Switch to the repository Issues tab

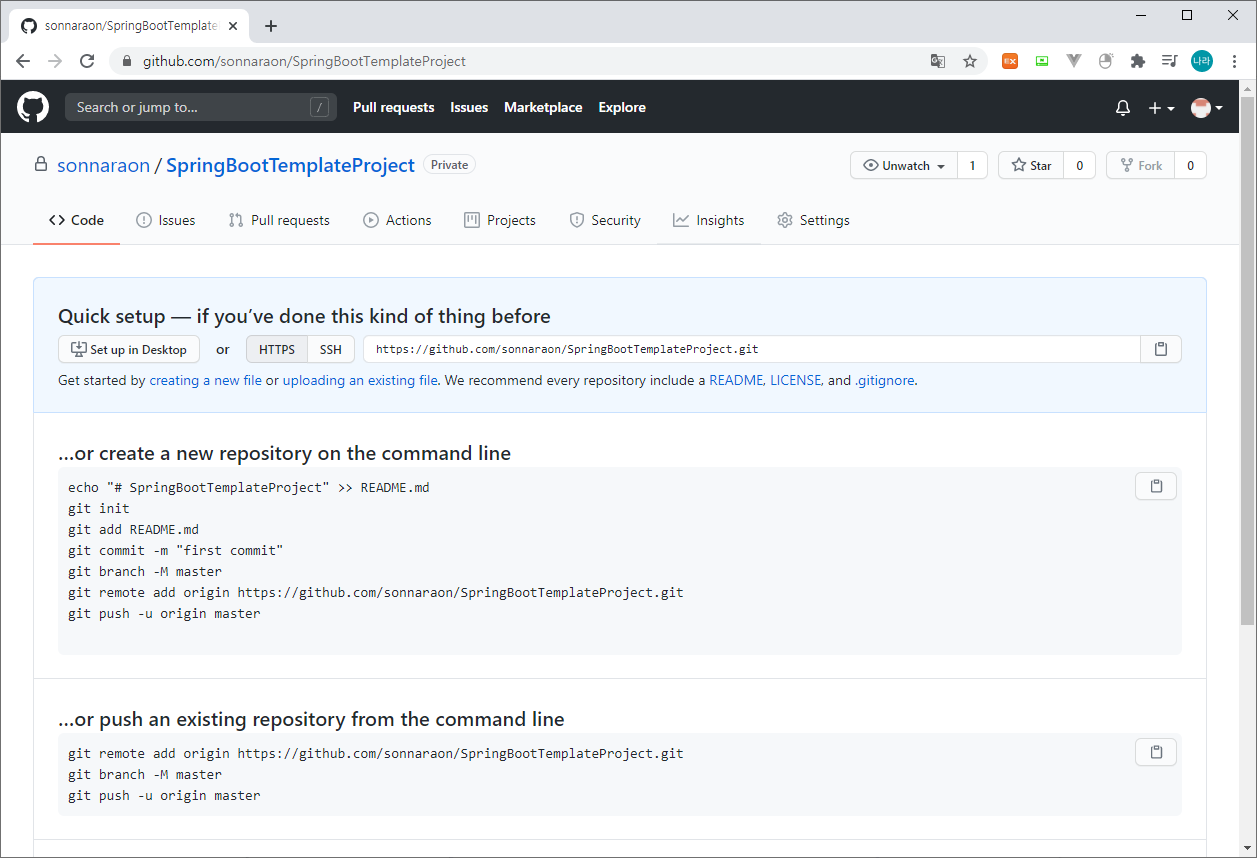166,220
